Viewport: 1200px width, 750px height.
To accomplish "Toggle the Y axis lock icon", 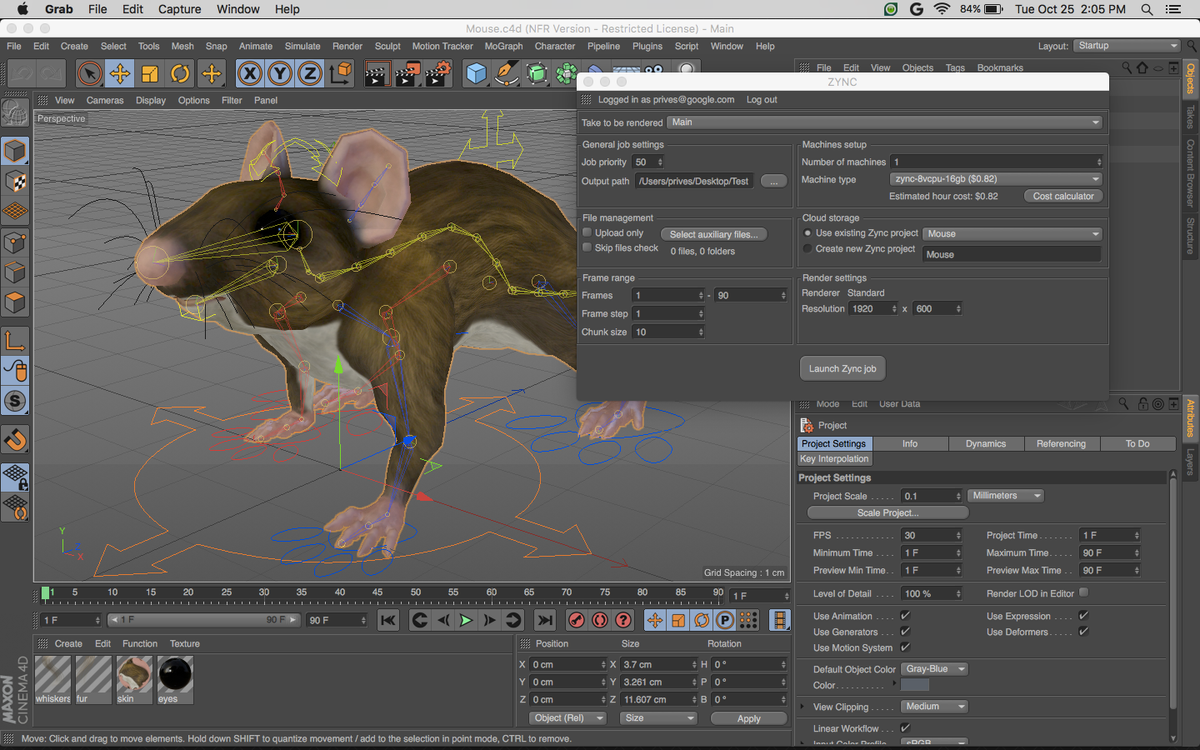I will [278, 73].
